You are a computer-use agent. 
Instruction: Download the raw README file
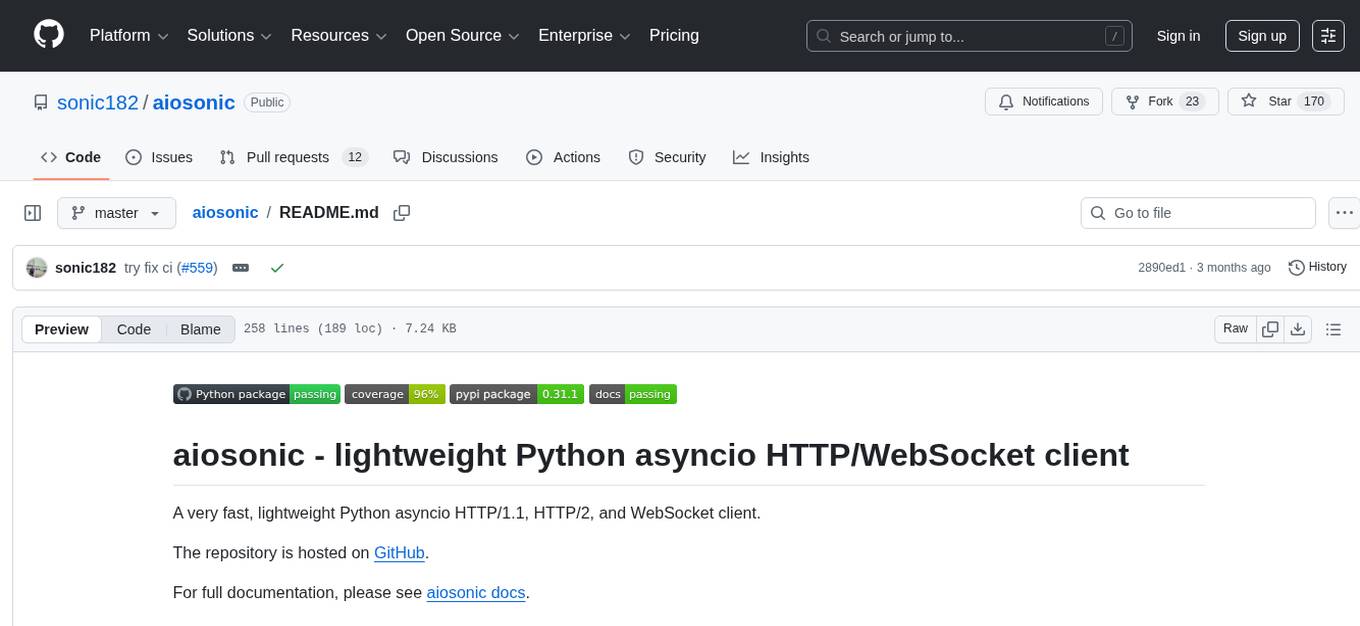tap(1298, 329)
